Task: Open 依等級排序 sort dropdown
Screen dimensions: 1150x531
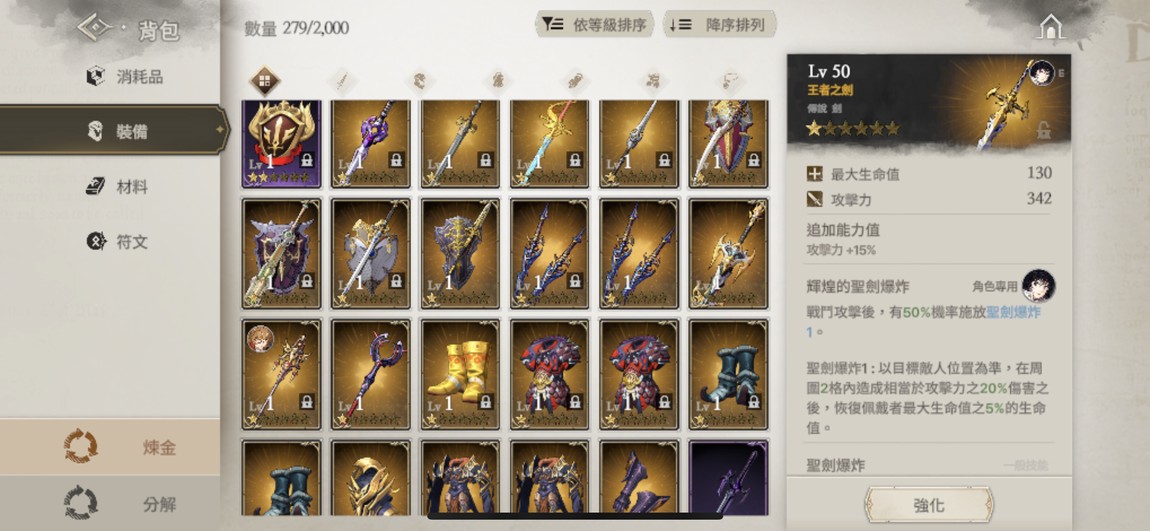Action: point(594,25)
